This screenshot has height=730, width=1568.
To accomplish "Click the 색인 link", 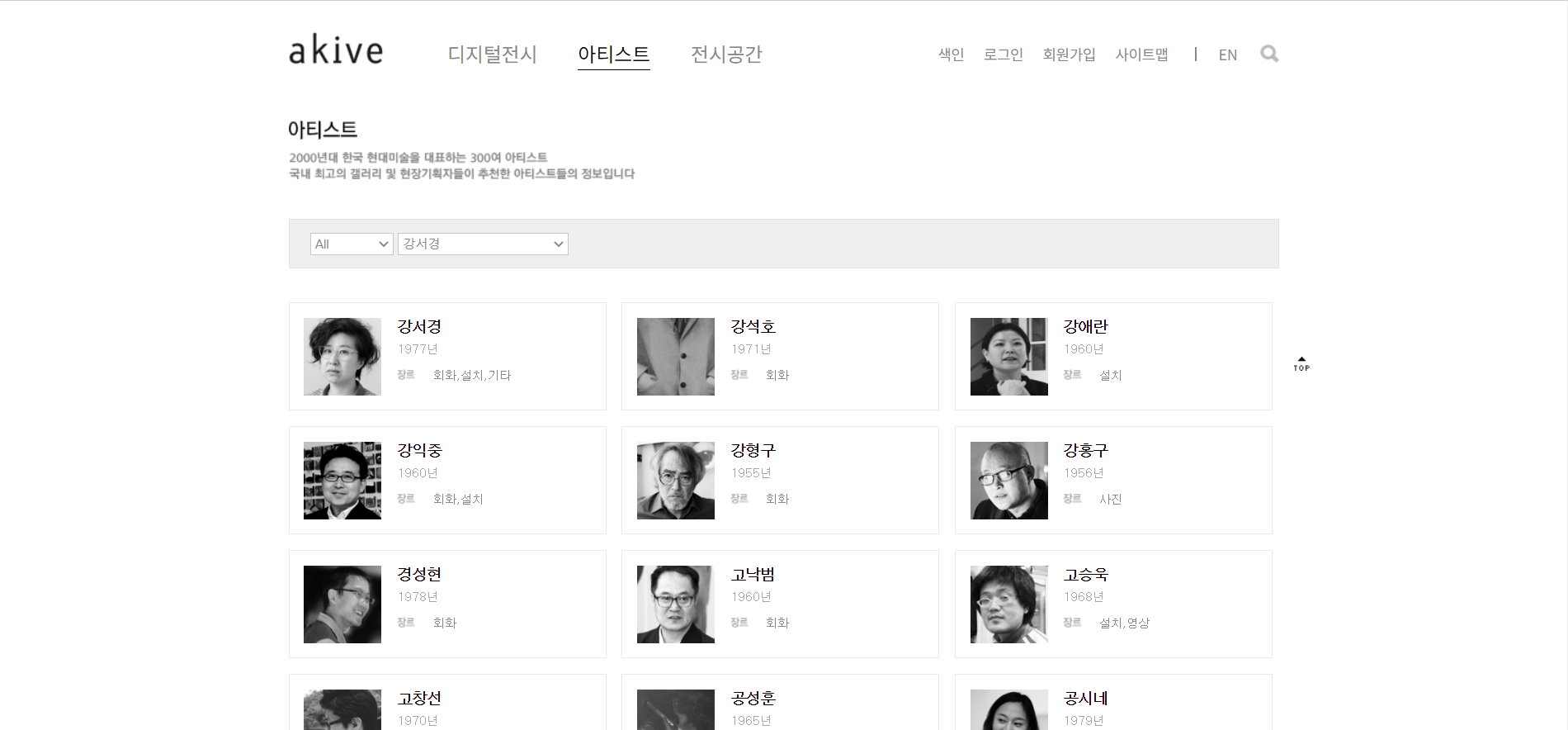I will [951, 55].
